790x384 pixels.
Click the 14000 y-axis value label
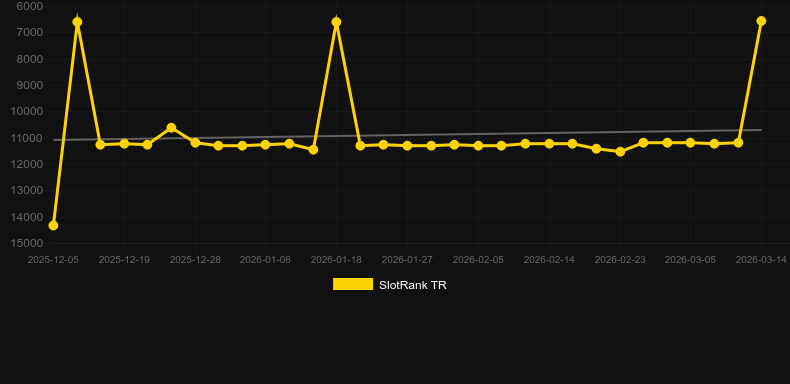27,217
